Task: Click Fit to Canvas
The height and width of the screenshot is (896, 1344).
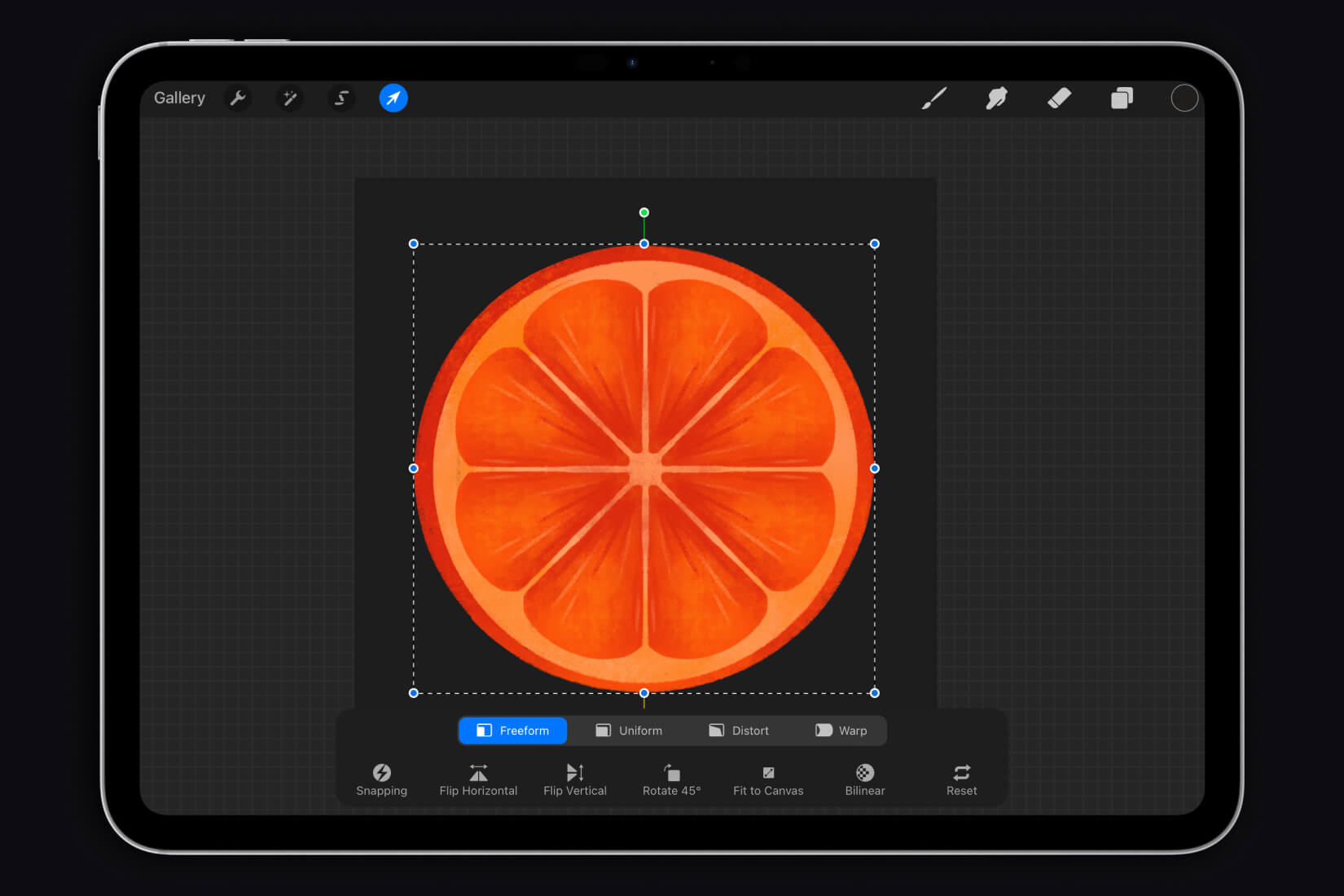Action: pos(768,780)
